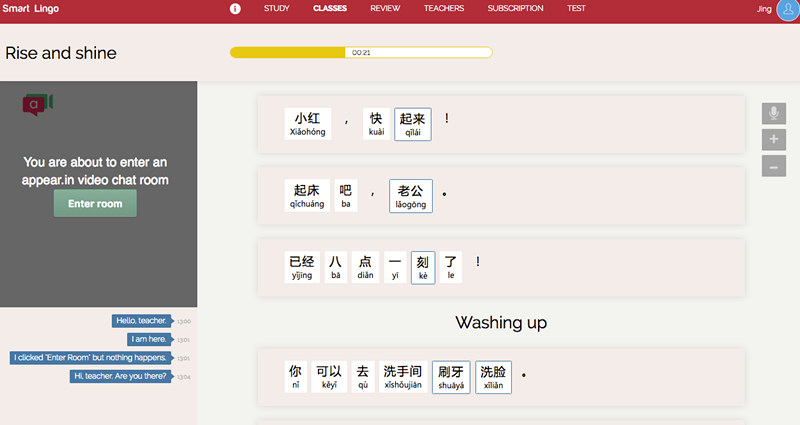Open the TEACHERS page
Image resolution: width=800 pixels, height=425 pixels.
point(443,8)
